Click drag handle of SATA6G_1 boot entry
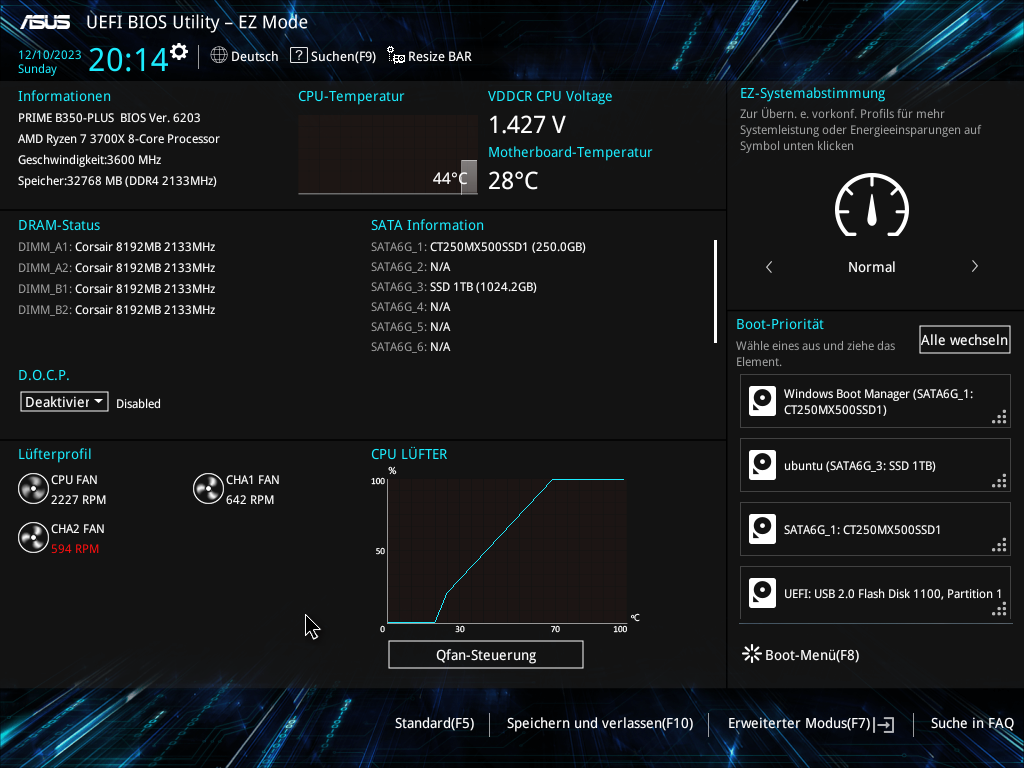 click(999, 545)
